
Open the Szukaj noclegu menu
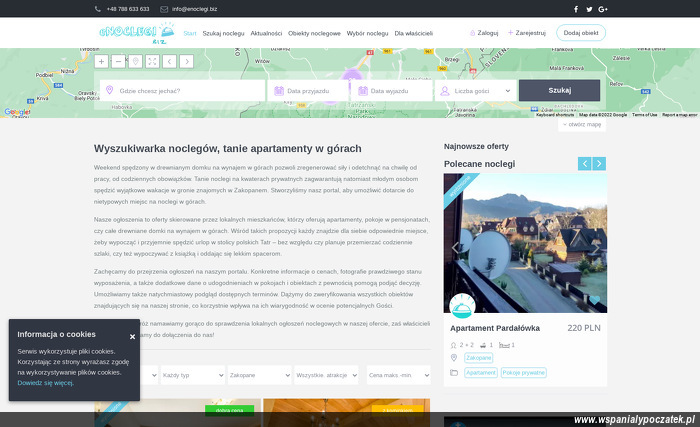tap(223, 33)
